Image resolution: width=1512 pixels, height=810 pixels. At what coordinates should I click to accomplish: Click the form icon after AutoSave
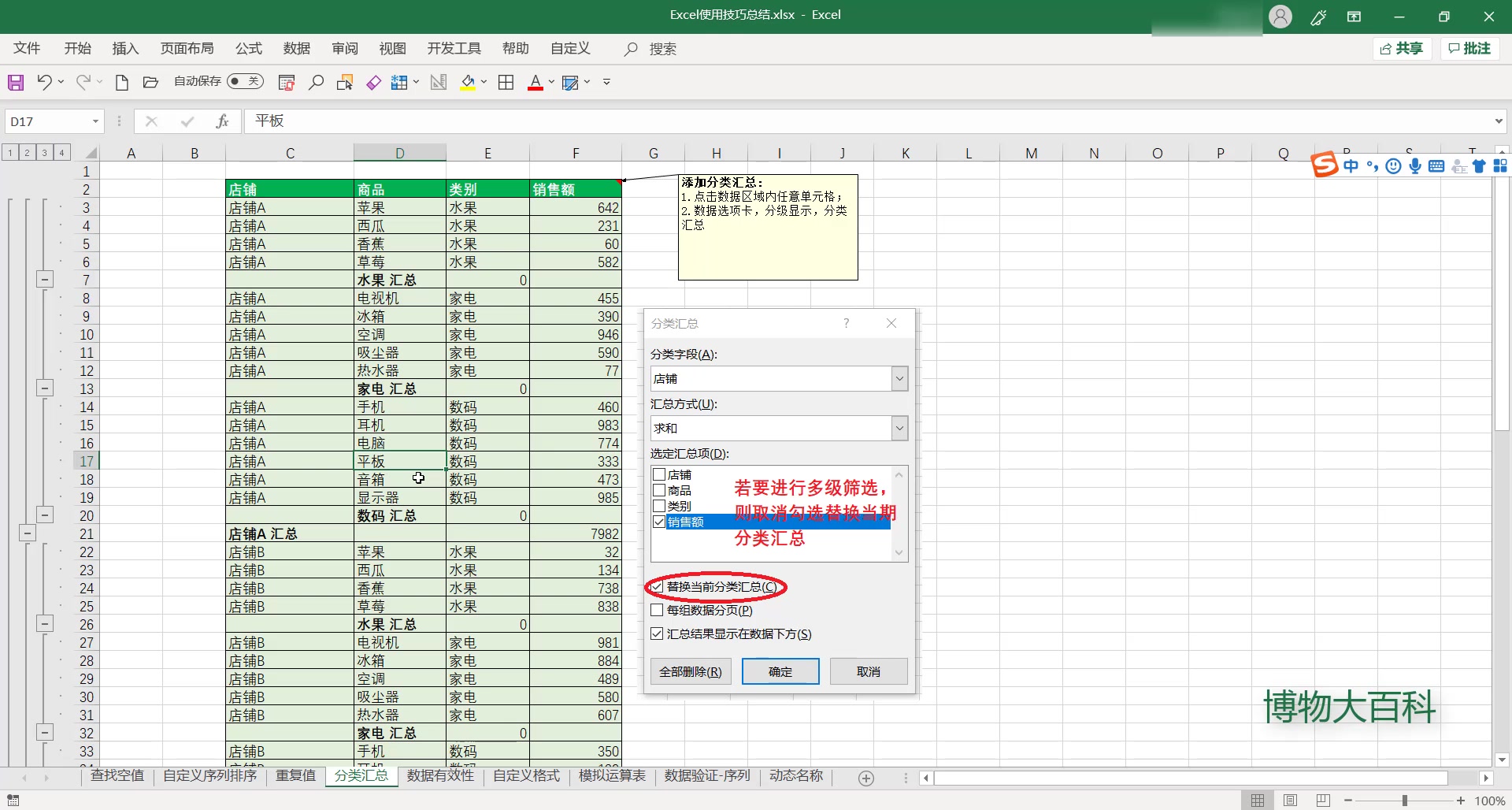(x=287, y=82)
